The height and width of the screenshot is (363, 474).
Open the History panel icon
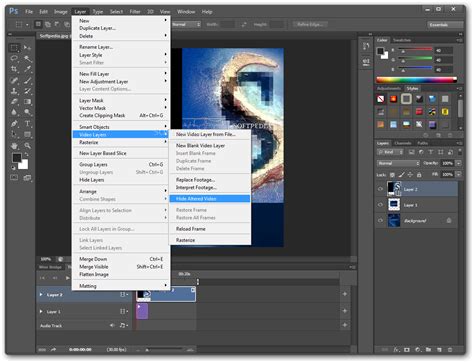click(366, 46)
